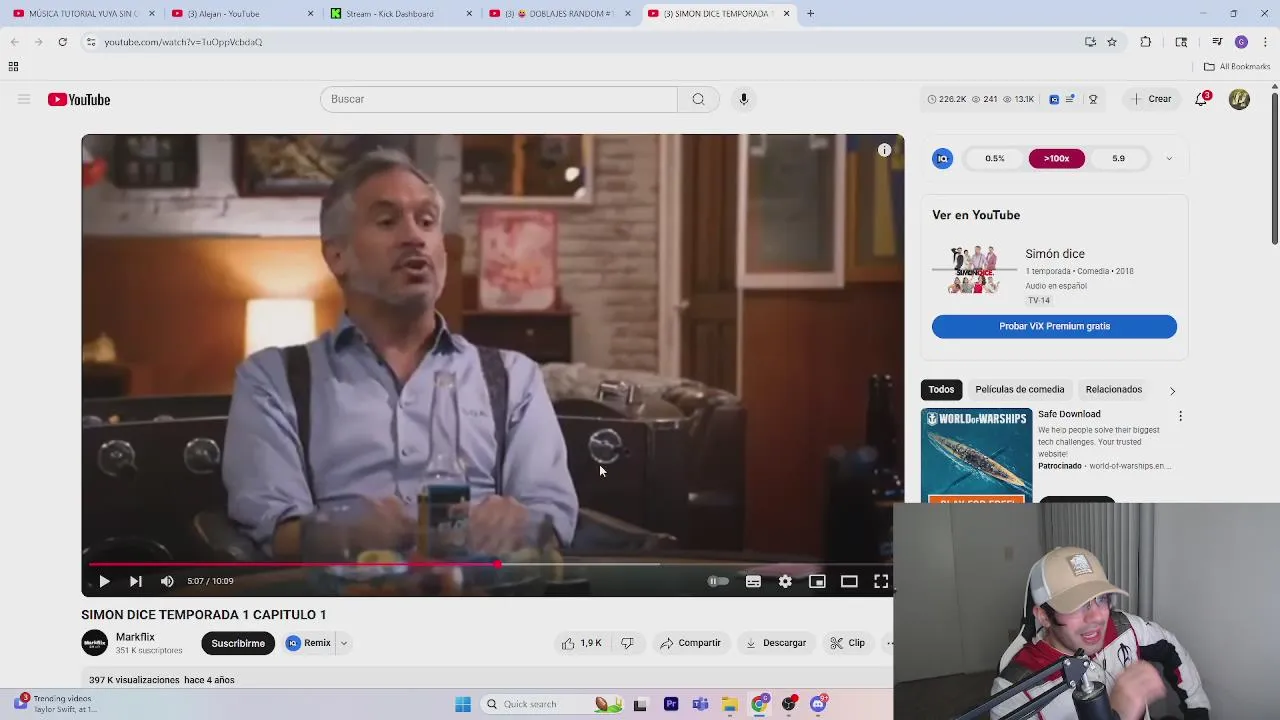Click the 0.5% score pill
1280x720 pixels.
(994, 158)
